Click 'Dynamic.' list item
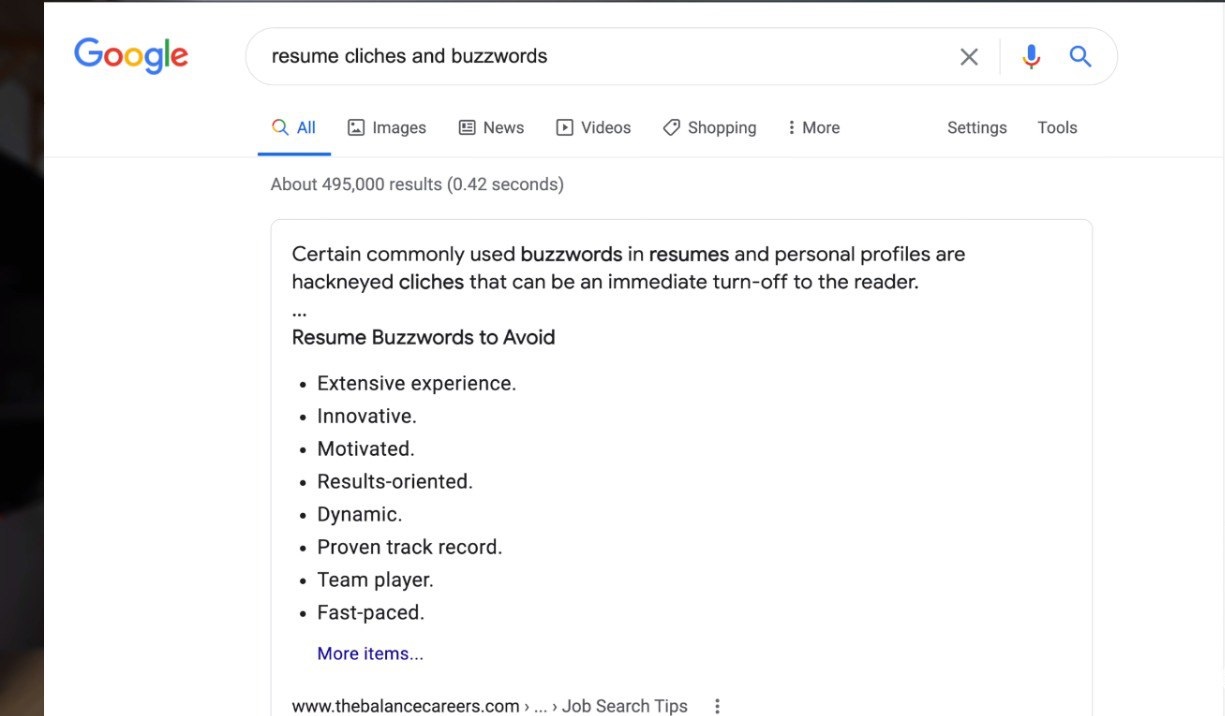 coord(360,515)
